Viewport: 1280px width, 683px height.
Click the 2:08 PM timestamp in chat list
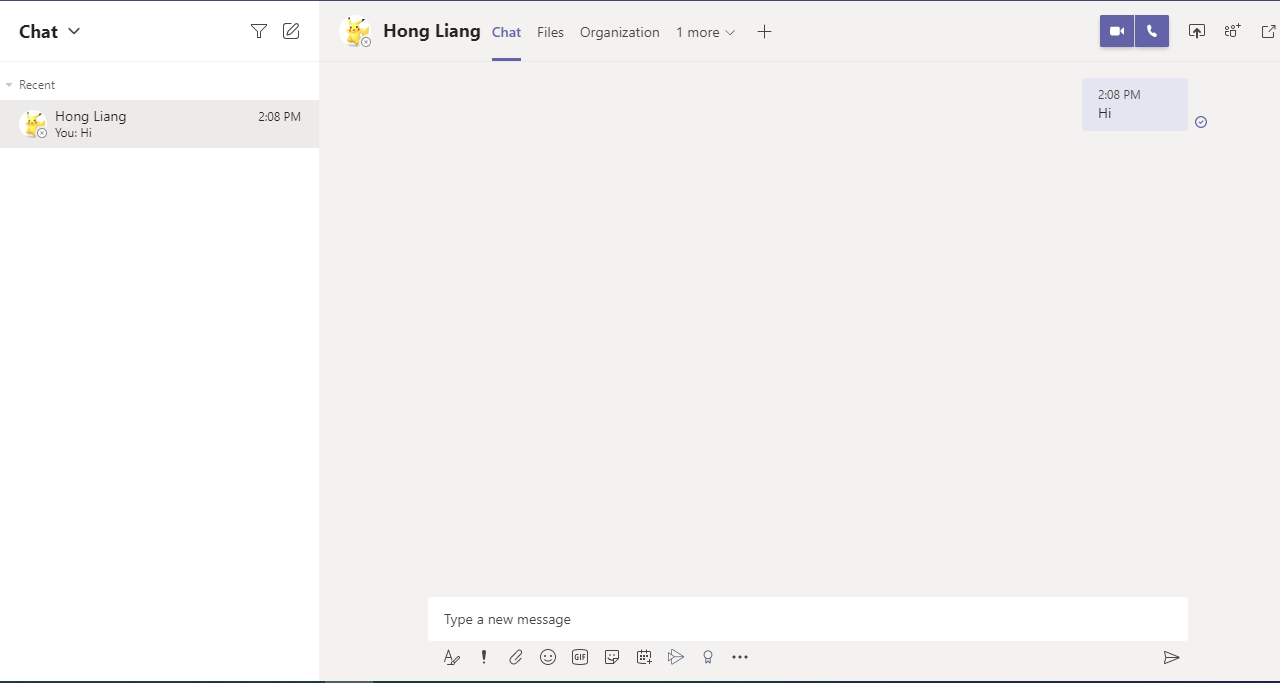279,117
